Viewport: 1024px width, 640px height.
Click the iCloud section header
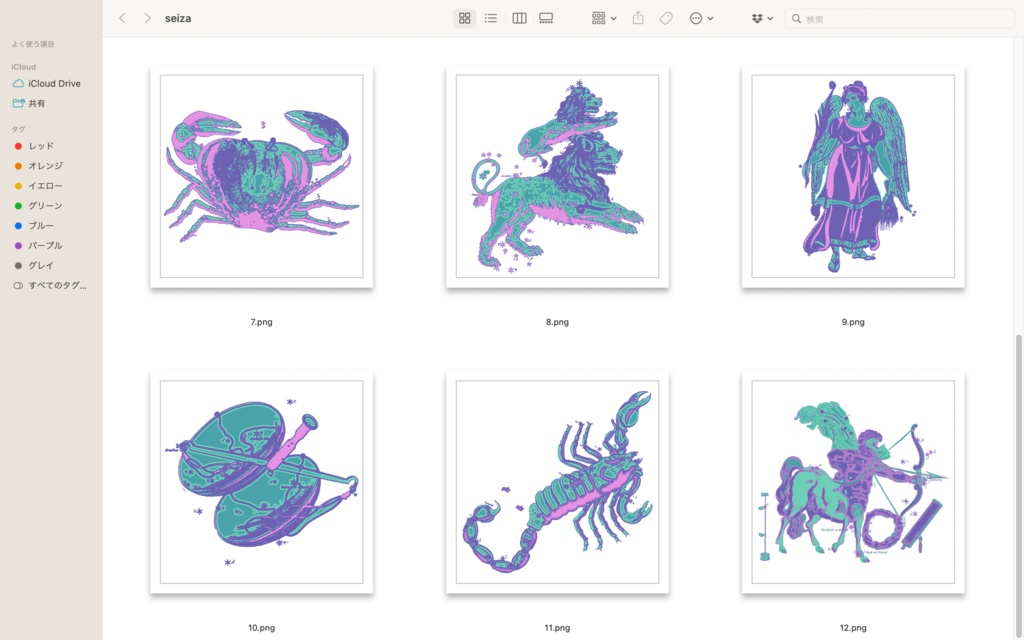coord(24,67)
